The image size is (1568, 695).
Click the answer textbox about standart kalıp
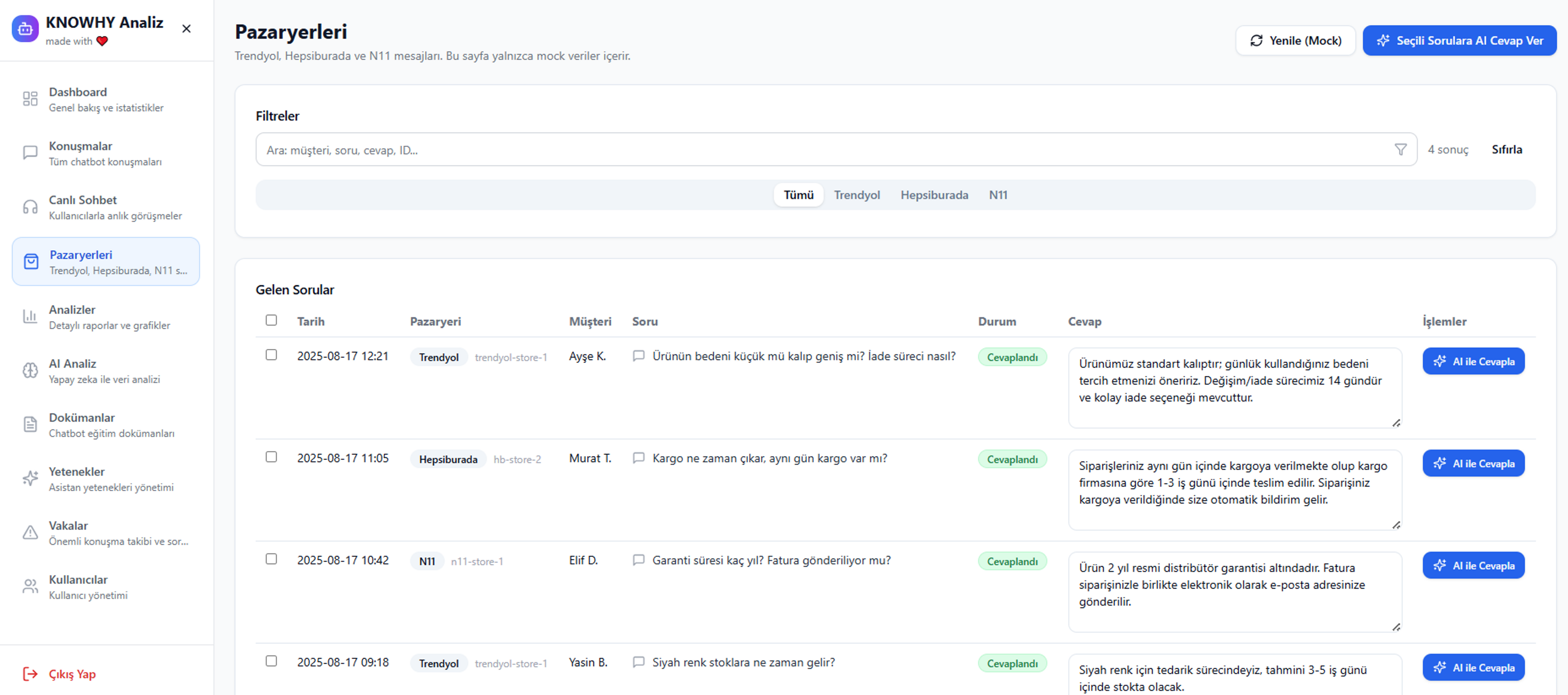1234,387
